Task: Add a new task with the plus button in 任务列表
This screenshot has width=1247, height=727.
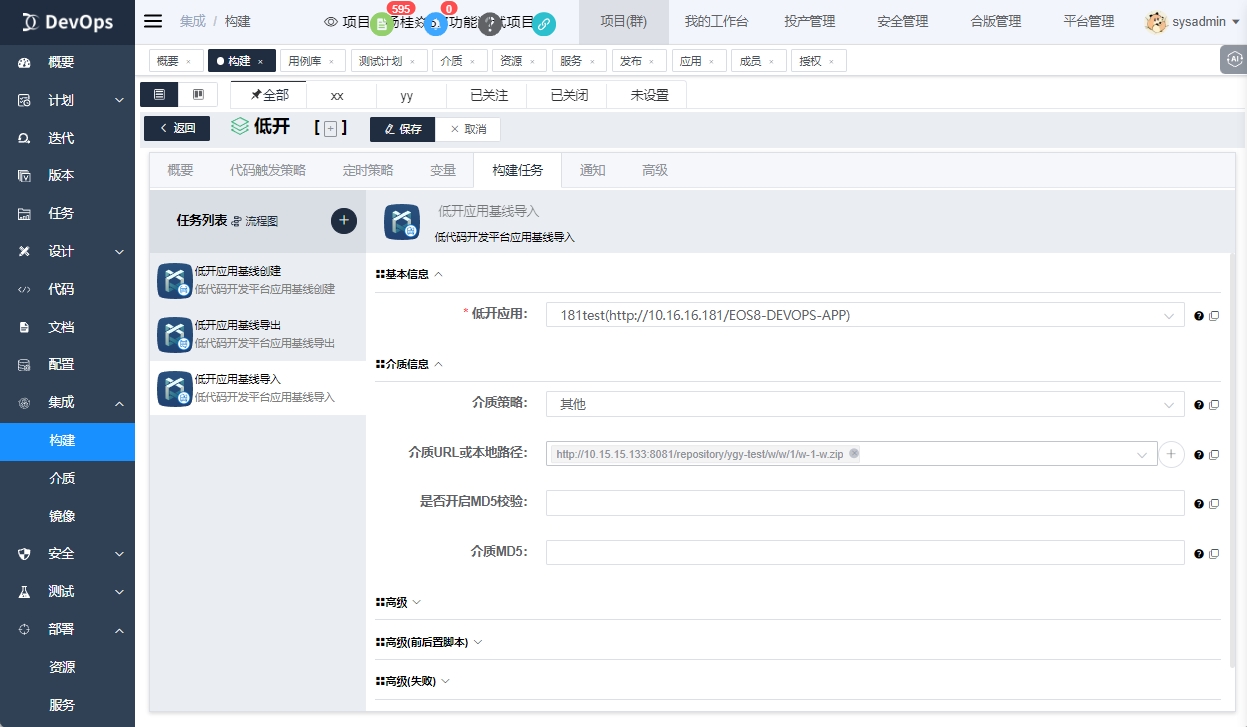Action: click(x=343, y=221)
